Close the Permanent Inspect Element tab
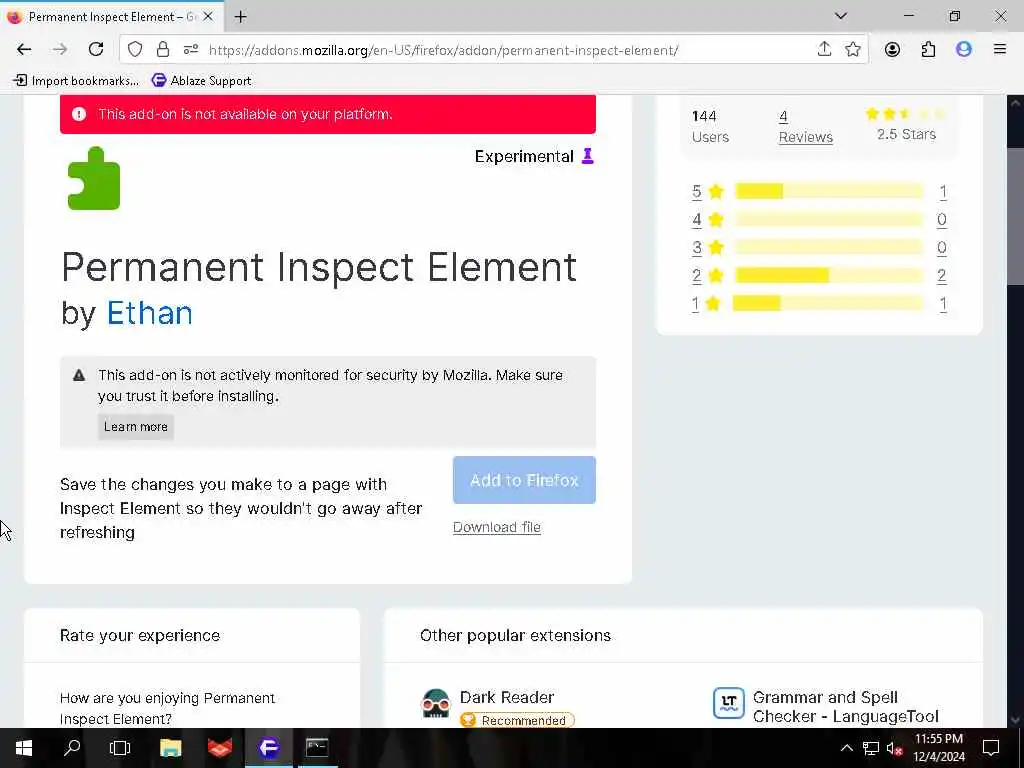This screenshot has height=768, width=1024. (x=208, y=16)
